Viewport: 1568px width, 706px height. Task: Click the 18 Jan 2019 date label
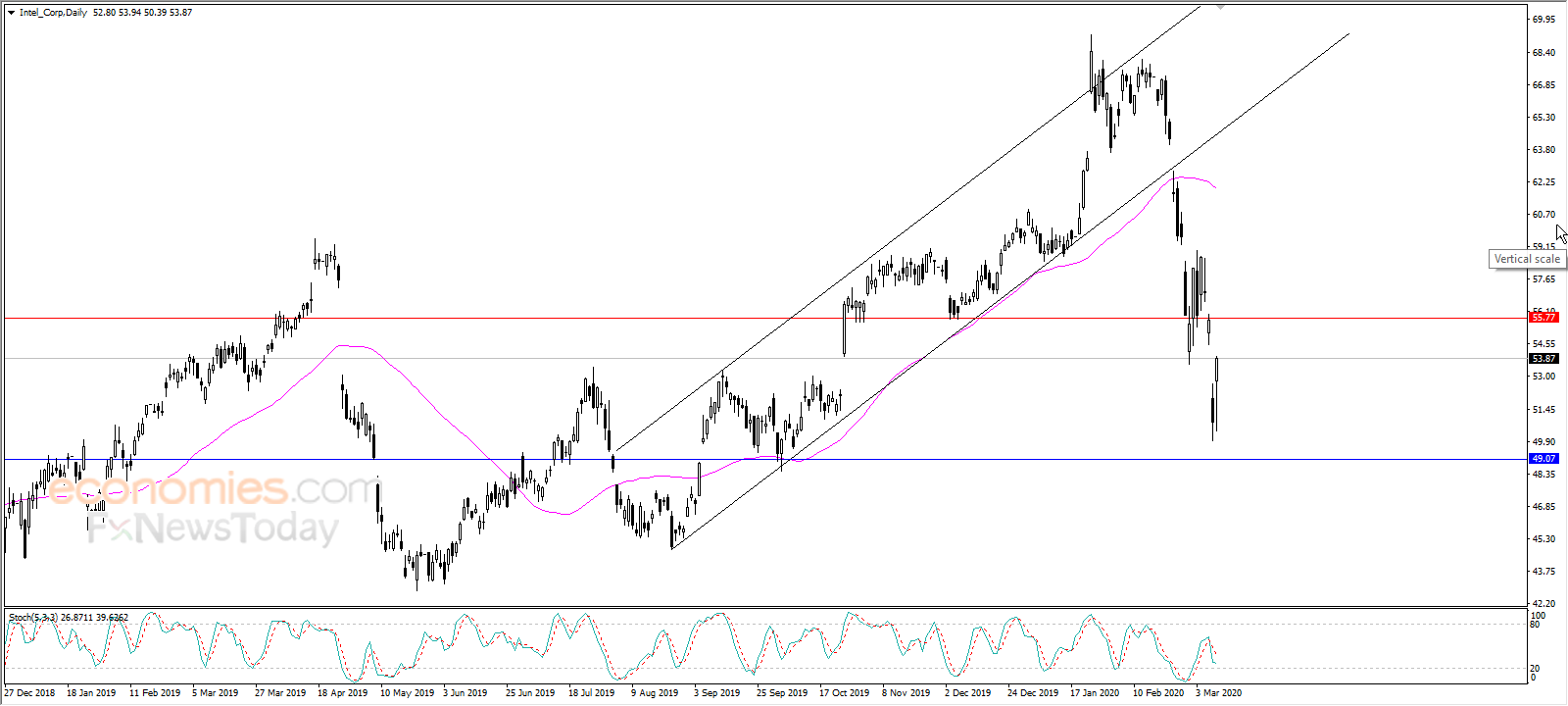(91, 693)
